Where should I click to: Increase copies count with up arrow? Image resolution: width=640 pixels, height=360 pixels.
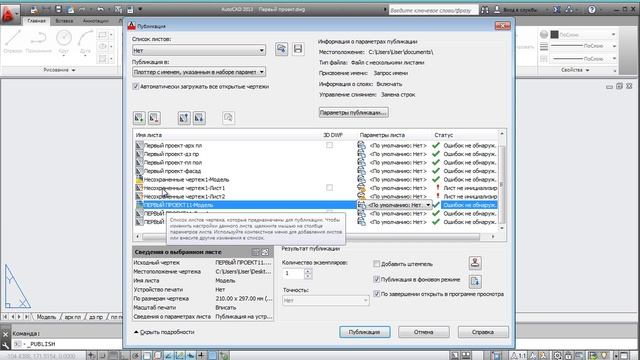(x=308, y=271)
